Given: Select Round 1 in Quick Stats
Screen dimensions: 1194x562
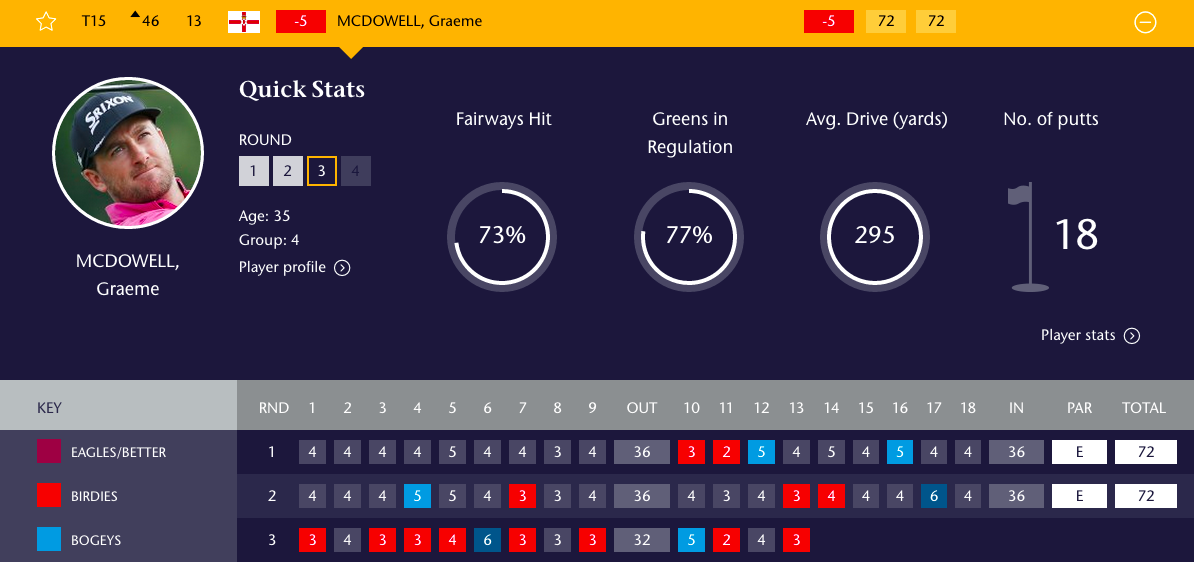Looking at the screenshot, I should point(254,171).
